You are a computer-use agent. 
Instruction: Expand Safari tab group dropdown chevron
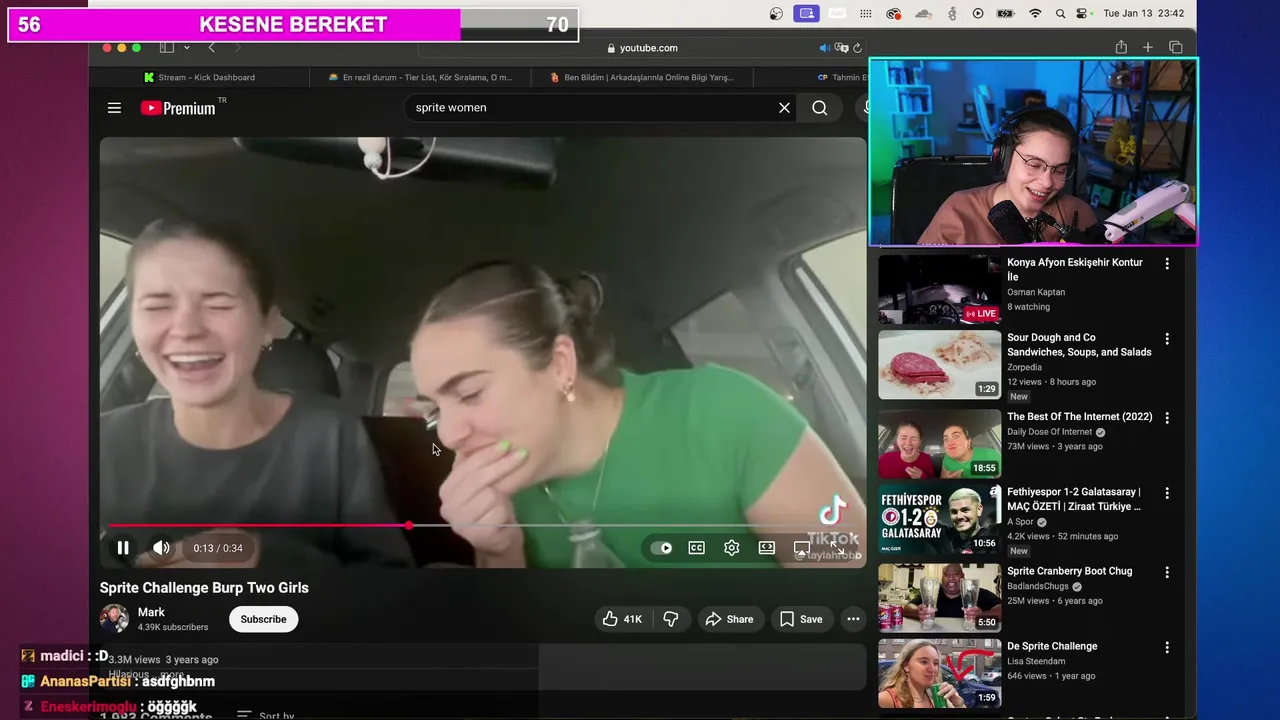(x=186, y=48)
